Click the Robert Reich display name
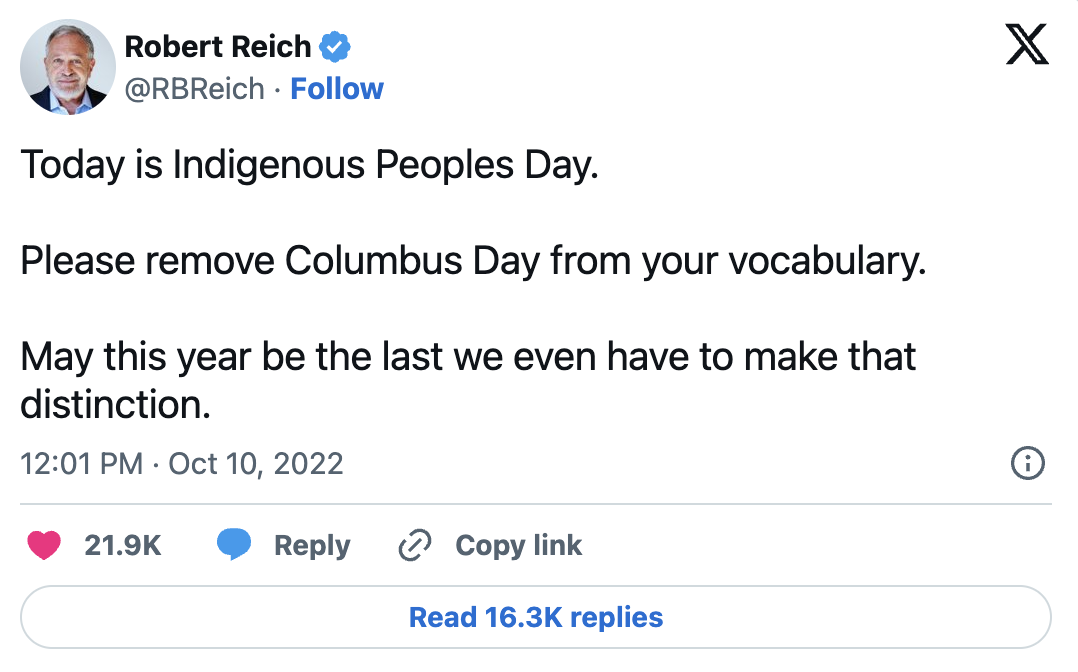Screen dimensions: 1078x672 tap(218, 46)
